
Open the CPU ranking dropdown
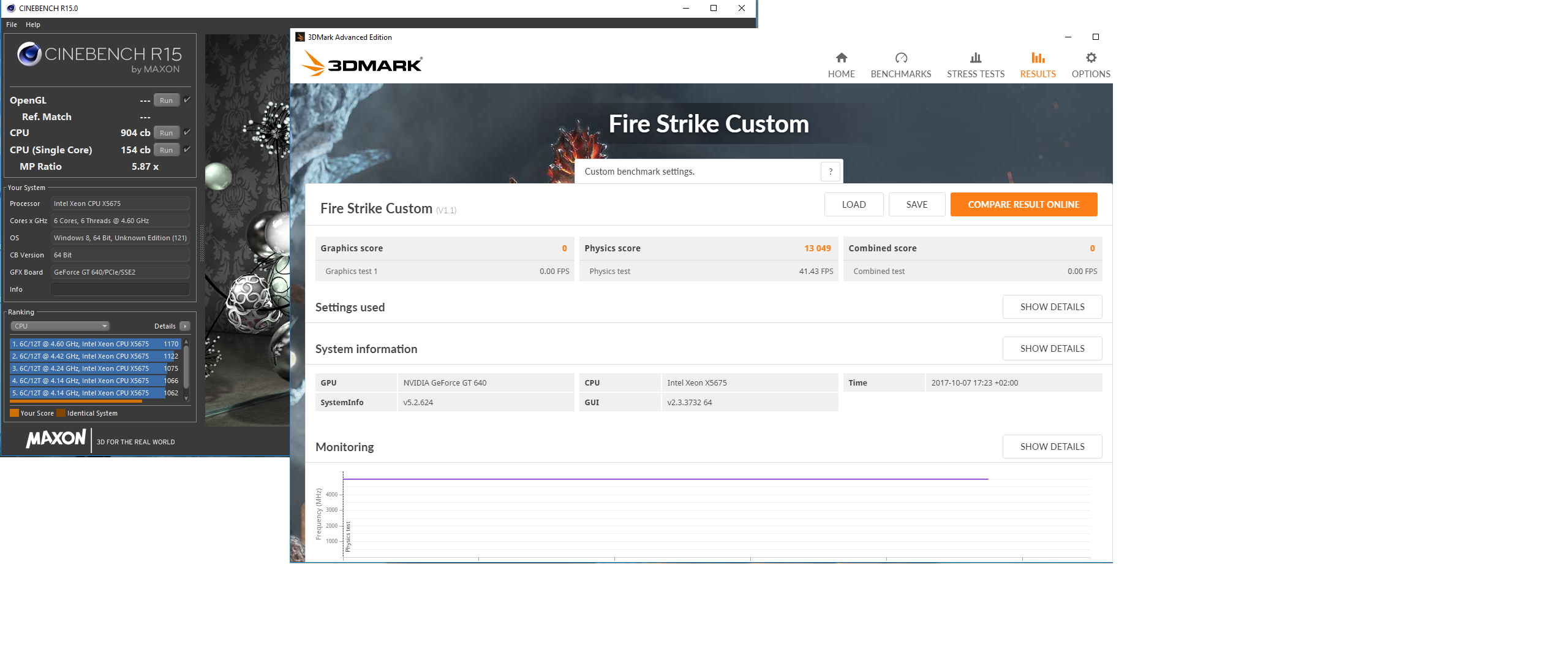[60, 326]
